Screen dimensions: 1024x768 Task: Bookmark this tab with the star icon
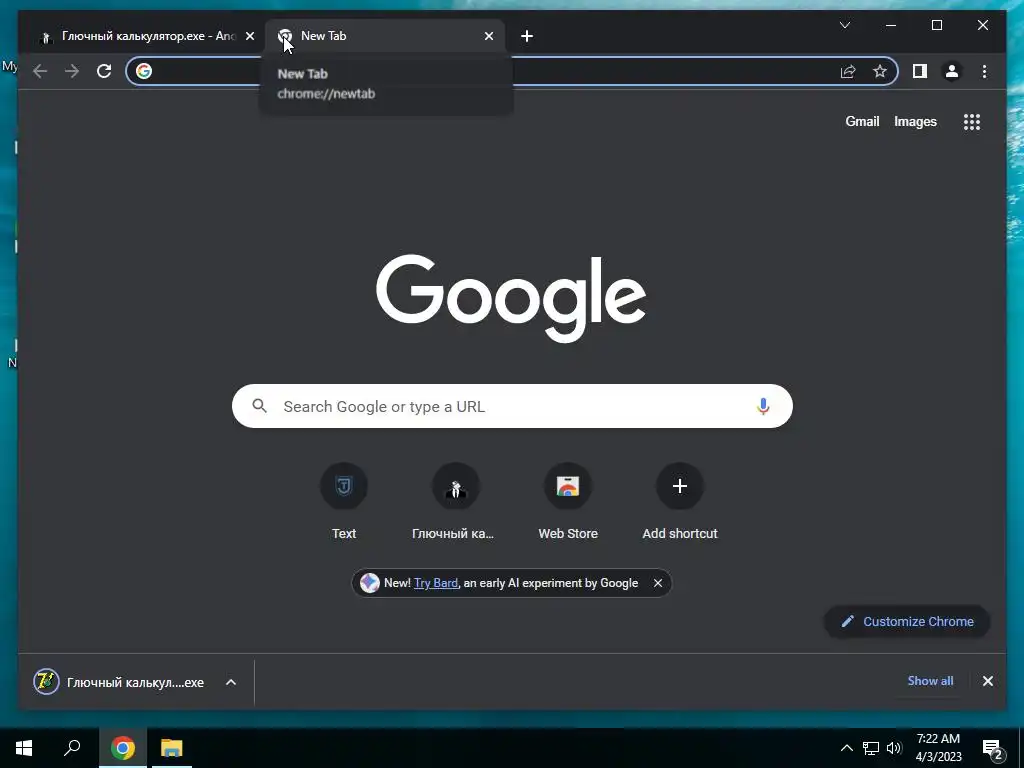coord(880,71)
